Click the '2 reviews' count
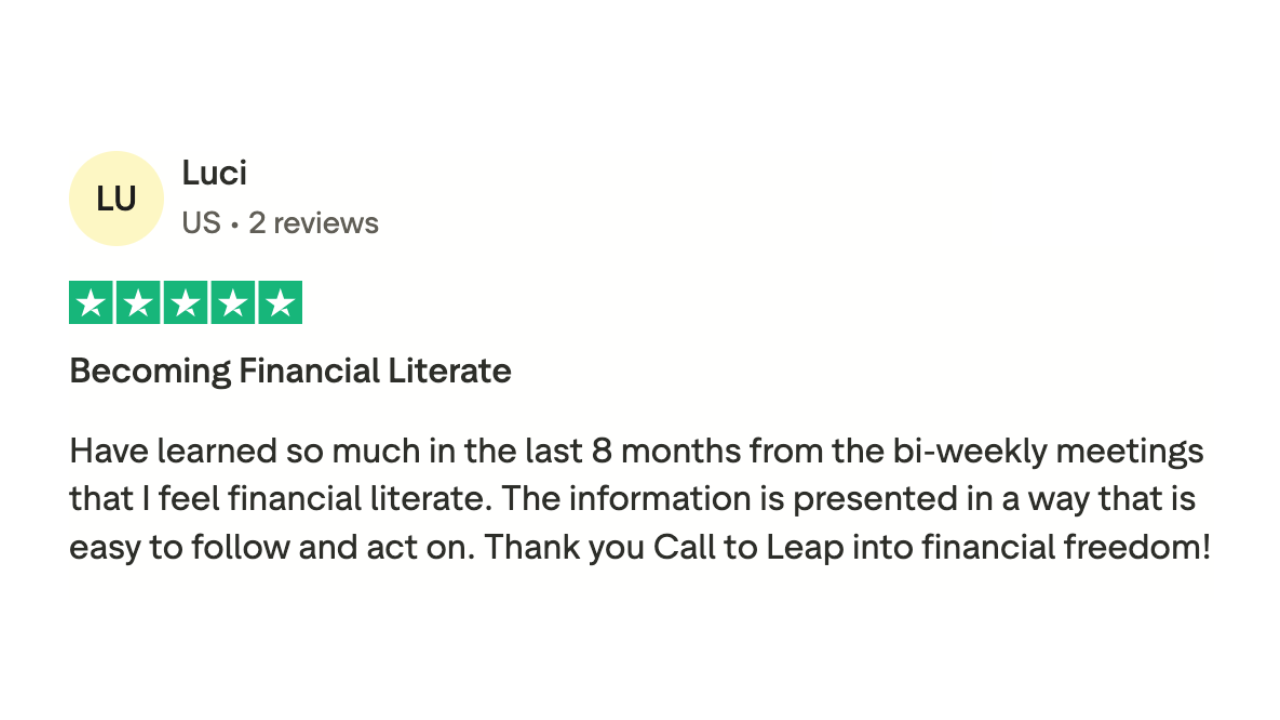The height and width of the screenshot is (720, 1280). pyautogui.click(x=313, y=222)
